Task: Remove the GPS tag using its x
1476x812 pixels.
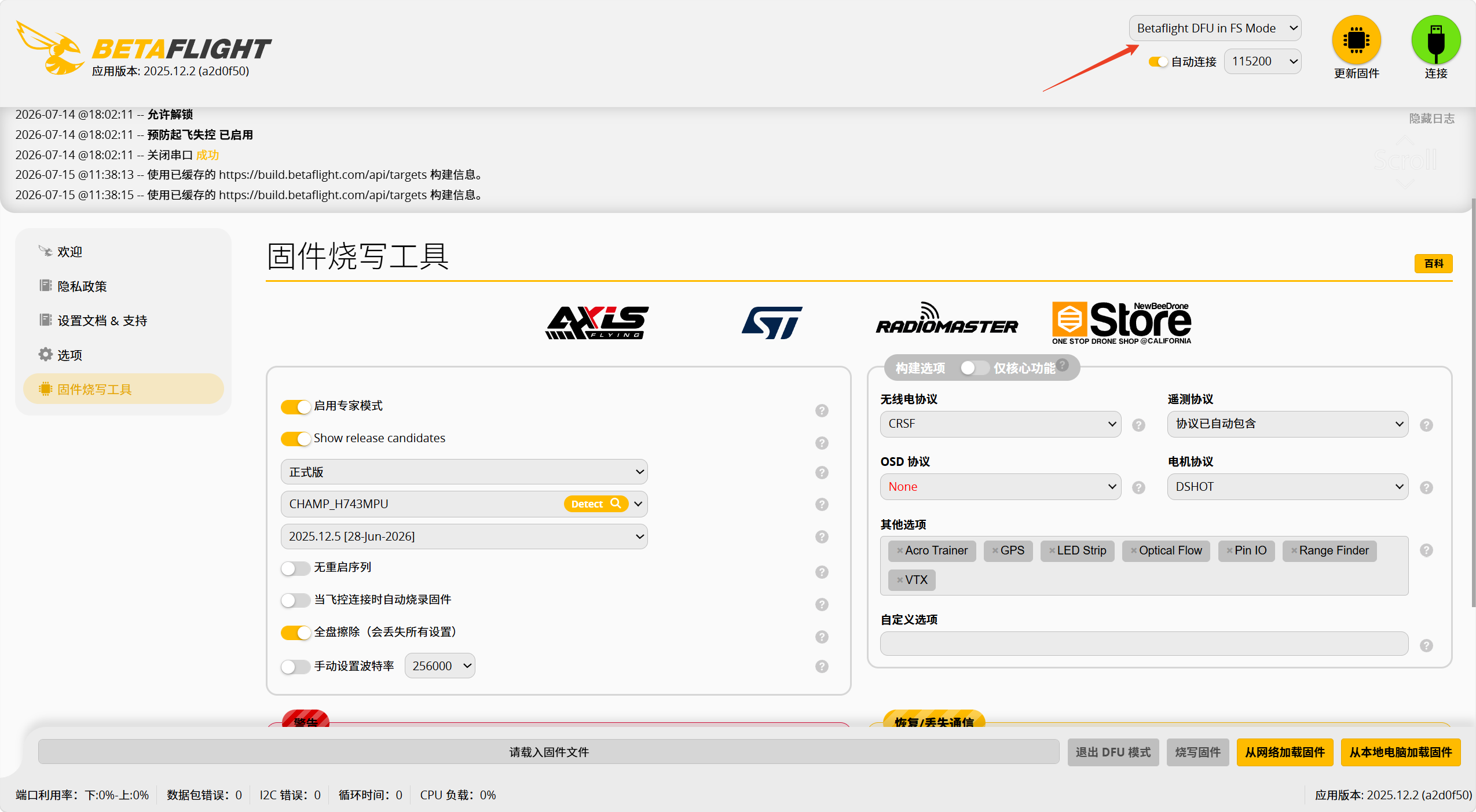Action: [995, 550]
